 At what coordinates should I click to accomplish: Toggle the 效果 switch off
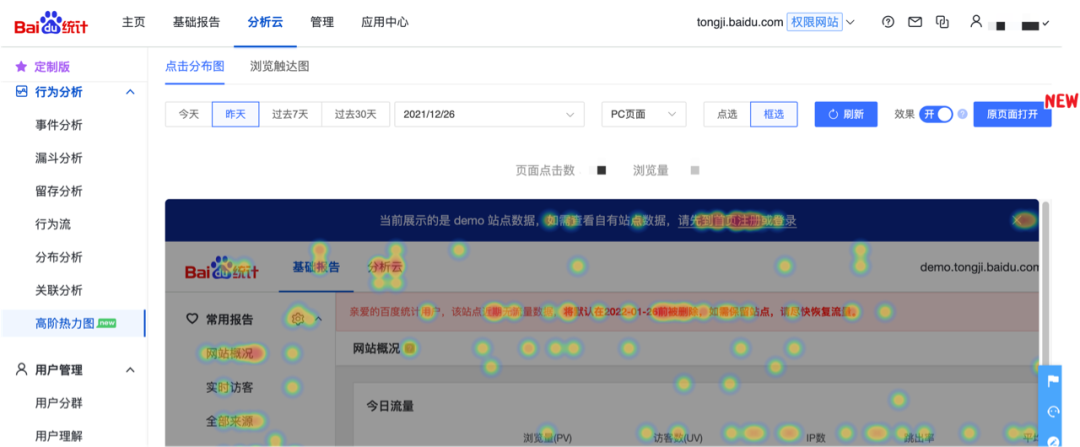935,114
